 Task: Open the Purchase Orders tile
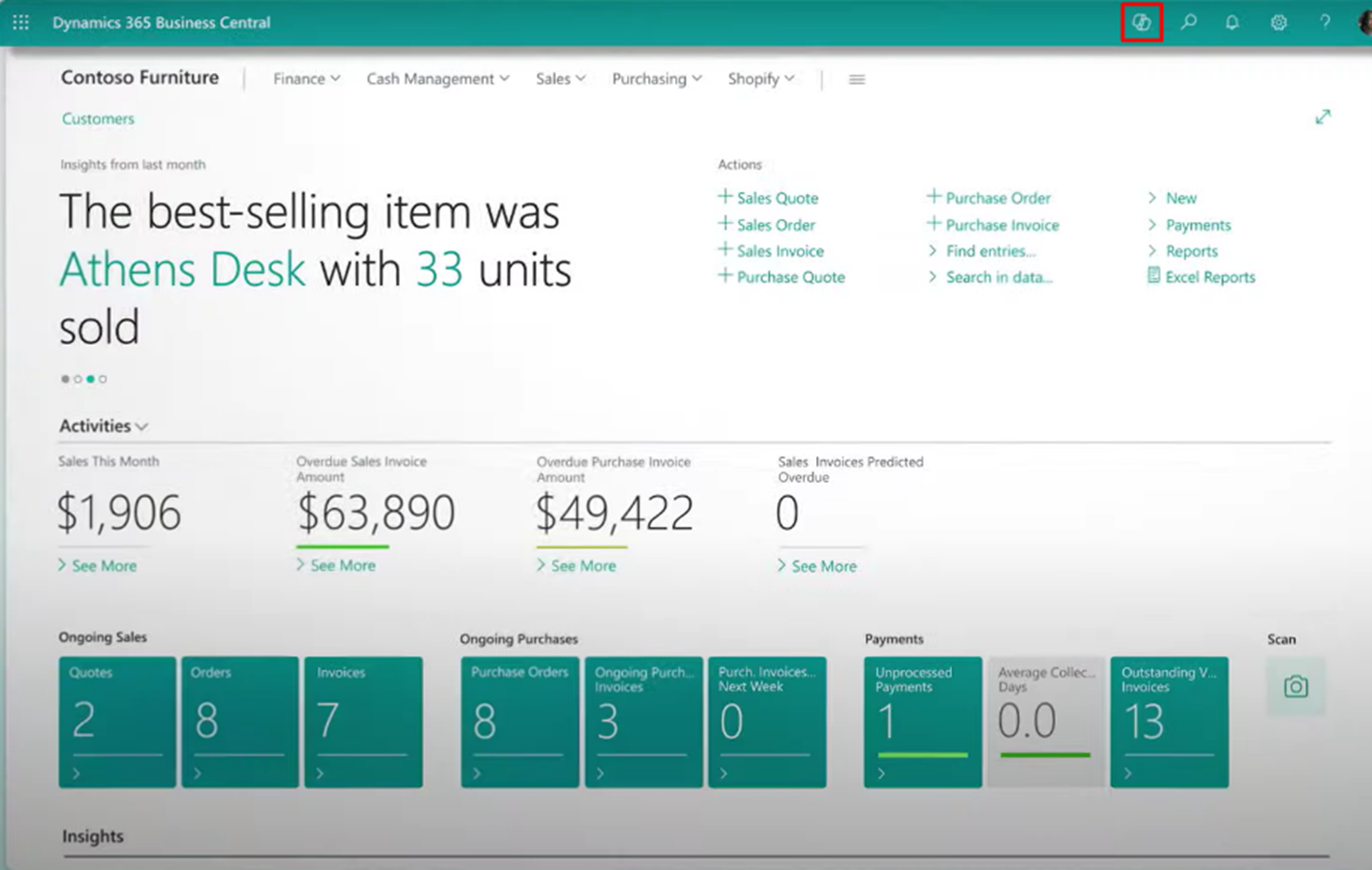[x=520, y=723]
